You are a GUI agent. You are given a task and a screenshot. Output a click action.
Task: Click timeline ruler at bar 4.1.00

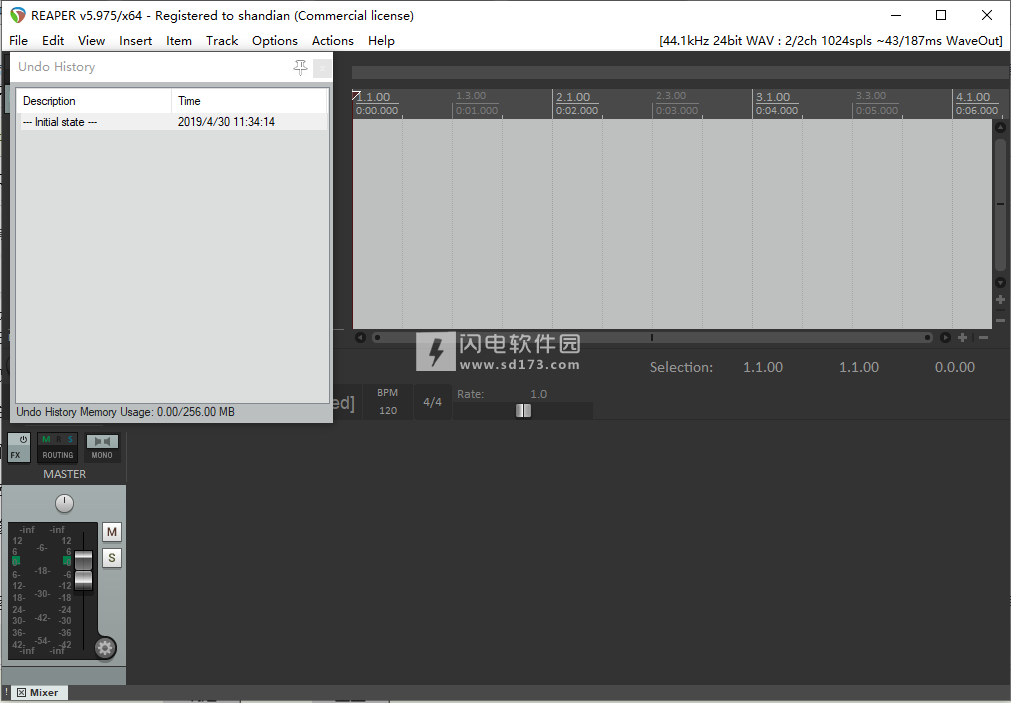click(x=973, y=97)
